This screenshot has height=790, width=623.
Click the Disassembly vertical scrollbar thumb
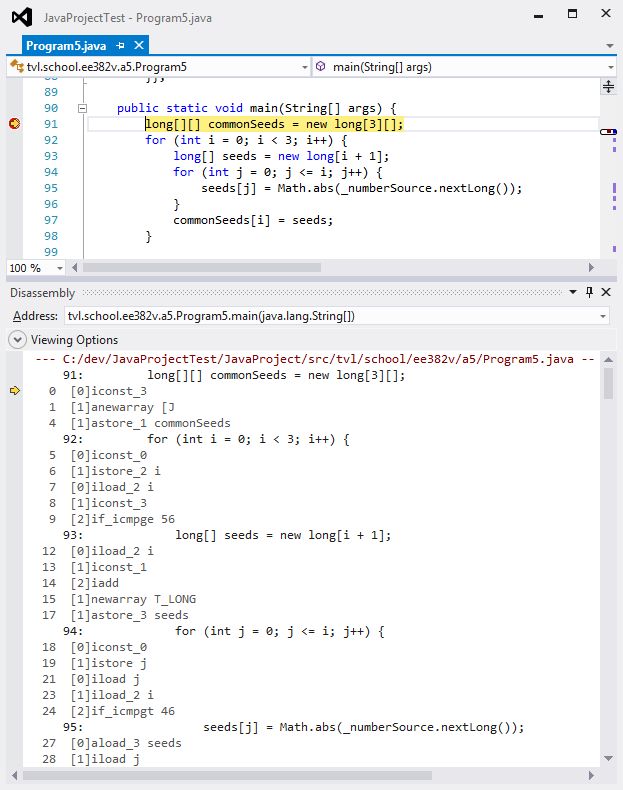[x=608, y=383]
